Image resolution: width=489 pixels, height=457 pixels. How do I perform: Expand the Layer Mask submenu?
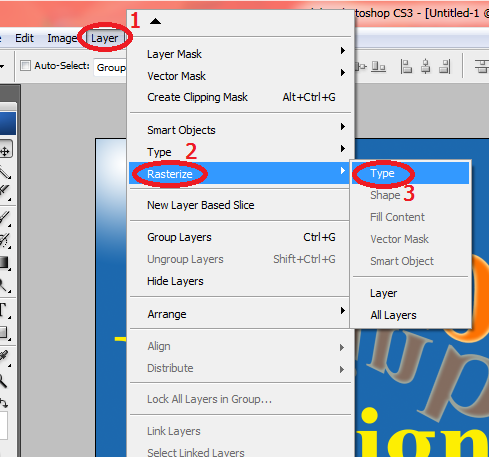(240, 54)
